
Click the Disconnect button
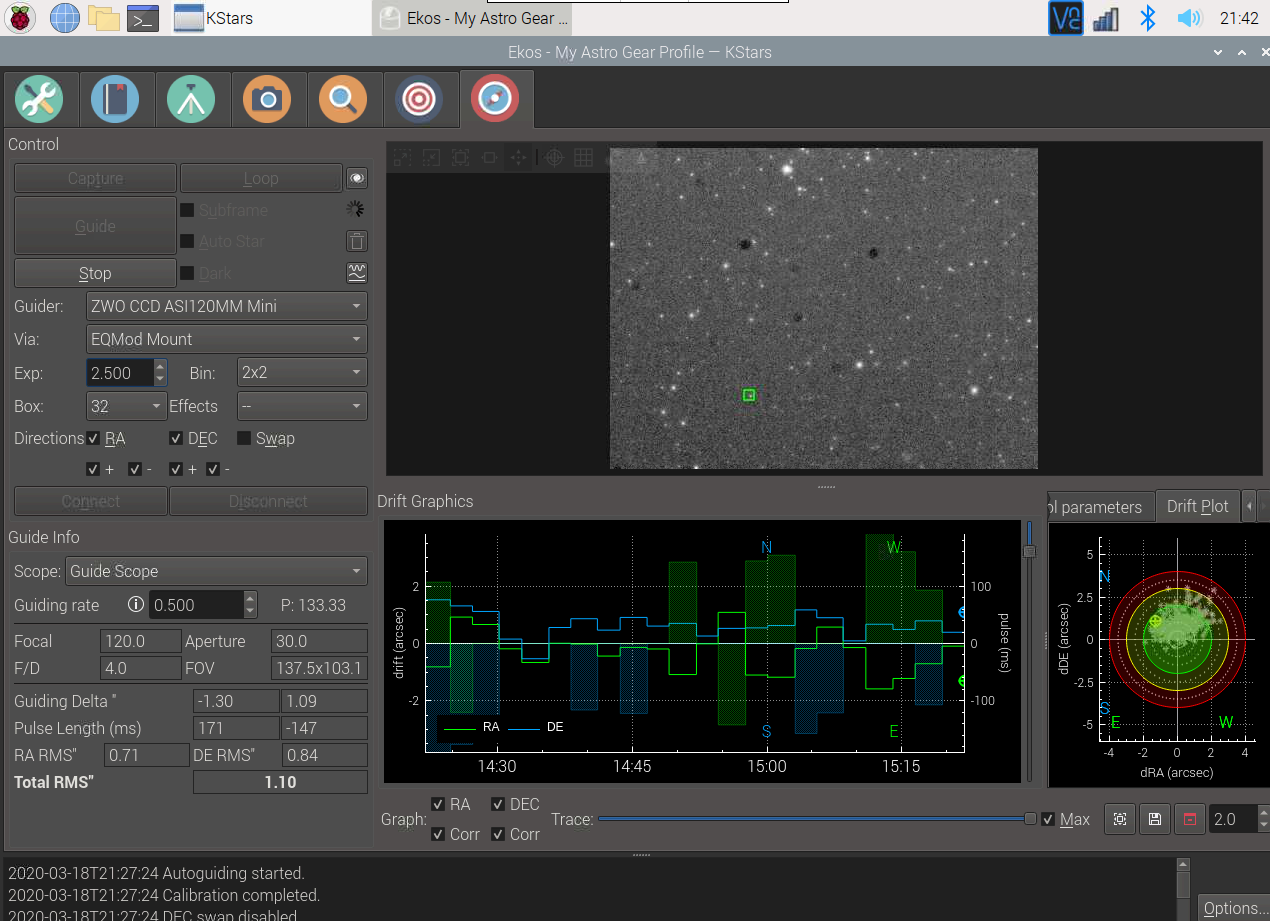(268, 501)
